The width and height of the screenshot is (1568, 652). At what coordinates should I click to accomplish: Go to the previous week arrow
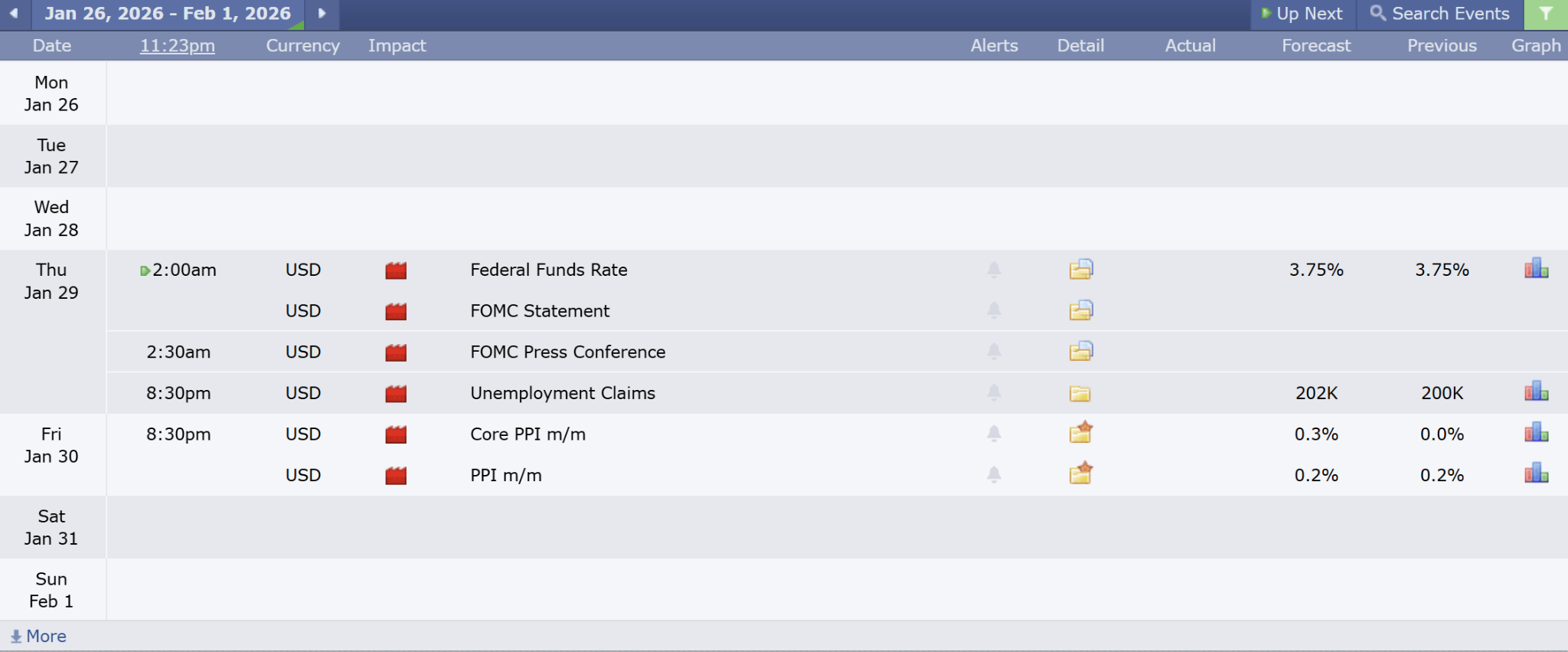coord(14,14)
